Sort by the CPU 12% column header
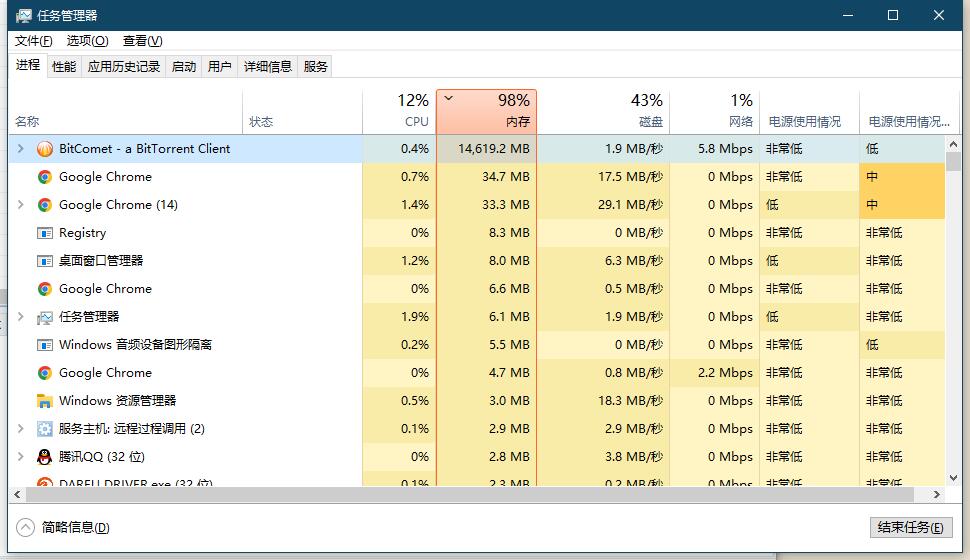The image size is (970, 560). coord(400,112)
